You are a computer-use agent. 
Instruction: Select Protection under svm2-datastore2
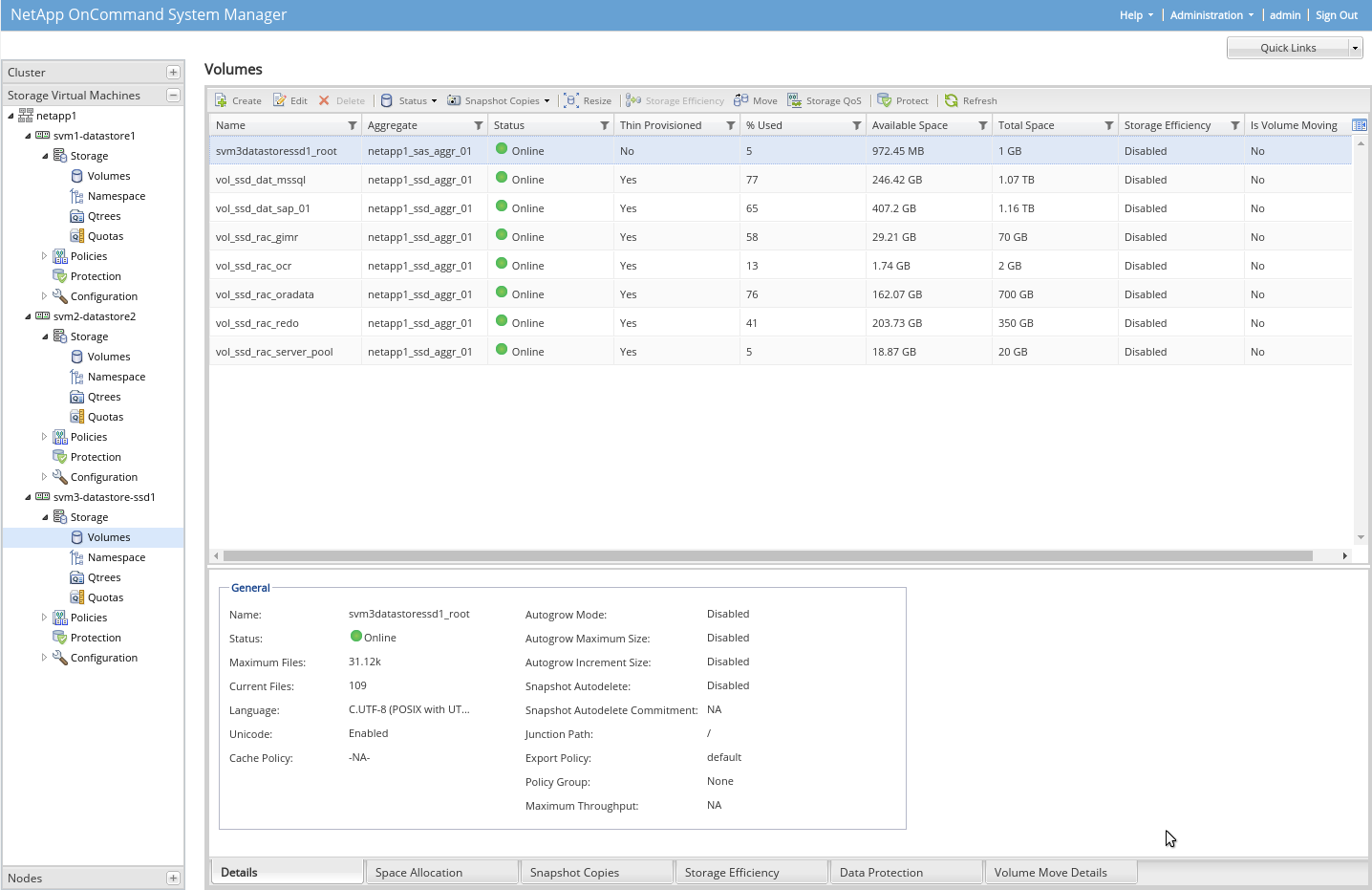pyautogui.click(x=96, y=457)
